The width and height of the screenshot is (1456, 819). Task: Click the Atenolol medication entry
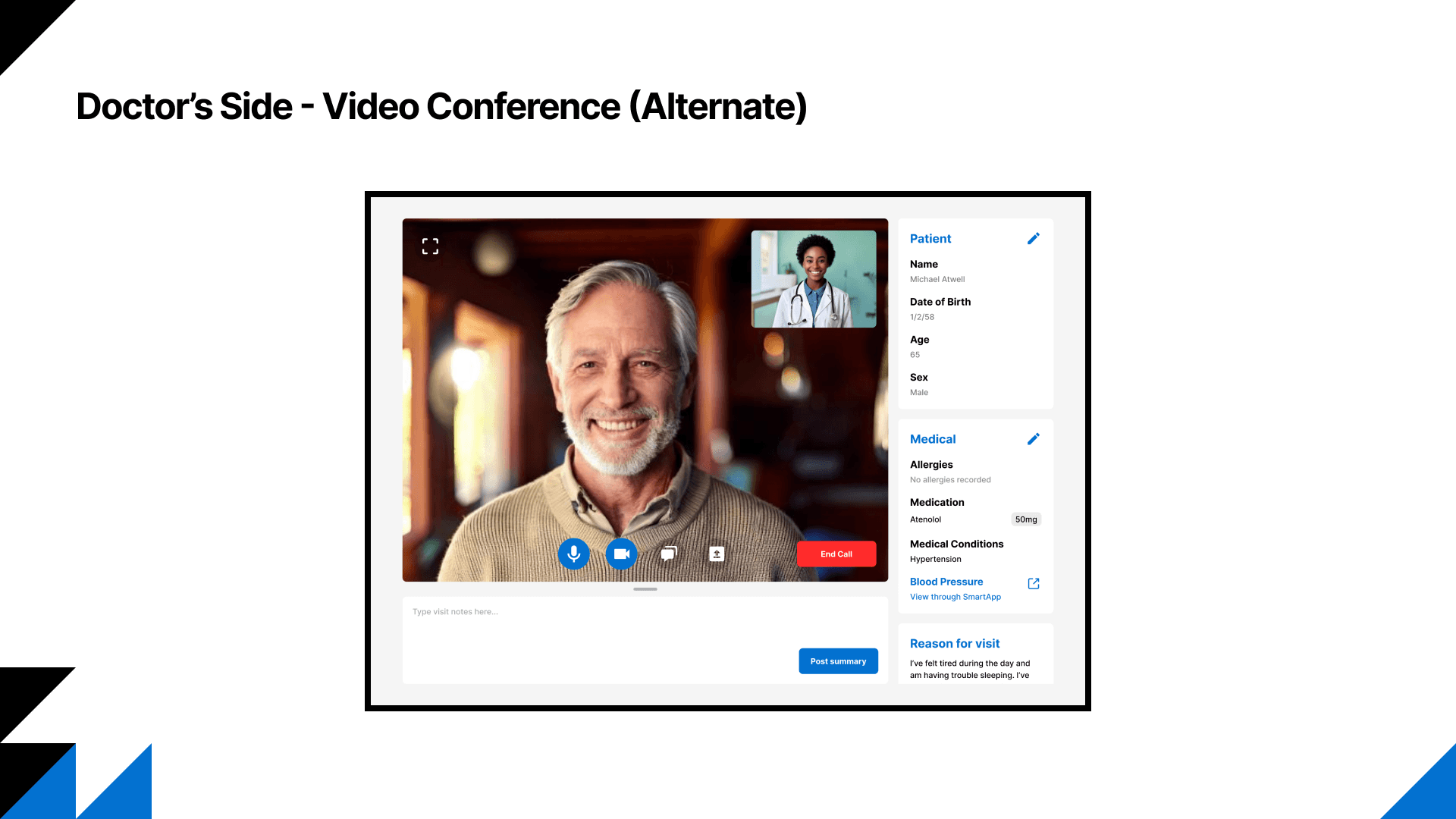925,519
